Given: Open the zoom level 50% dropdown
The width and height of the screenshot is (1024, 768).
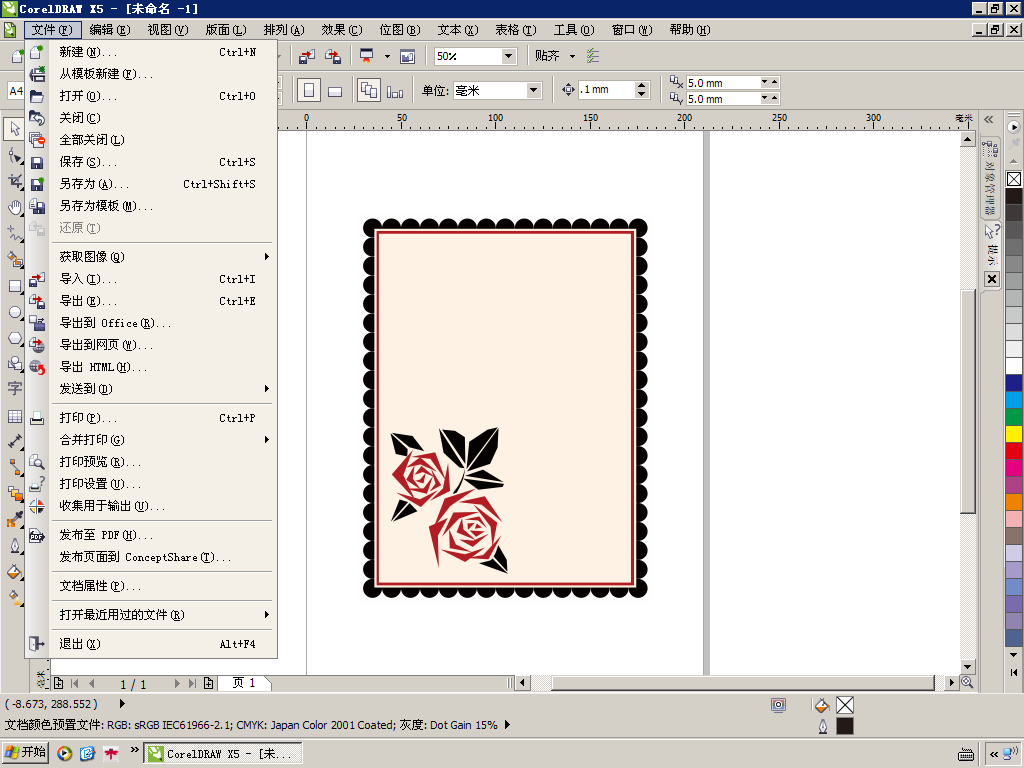Looking at the screenshot, I should click(x=509, y=56).
